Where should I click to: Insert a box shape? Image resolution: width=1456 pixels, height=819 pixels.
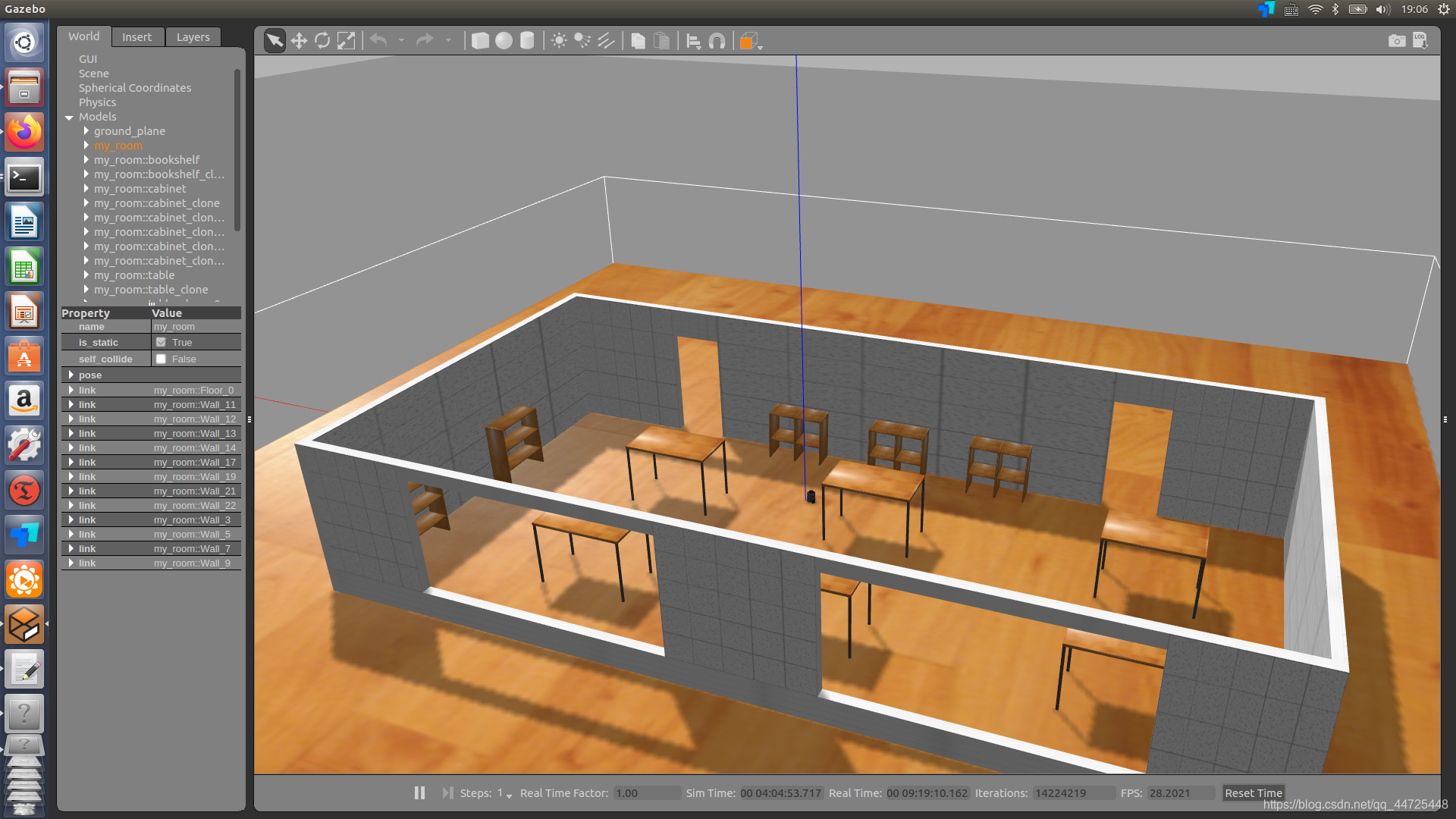click(x=480, y=40)
